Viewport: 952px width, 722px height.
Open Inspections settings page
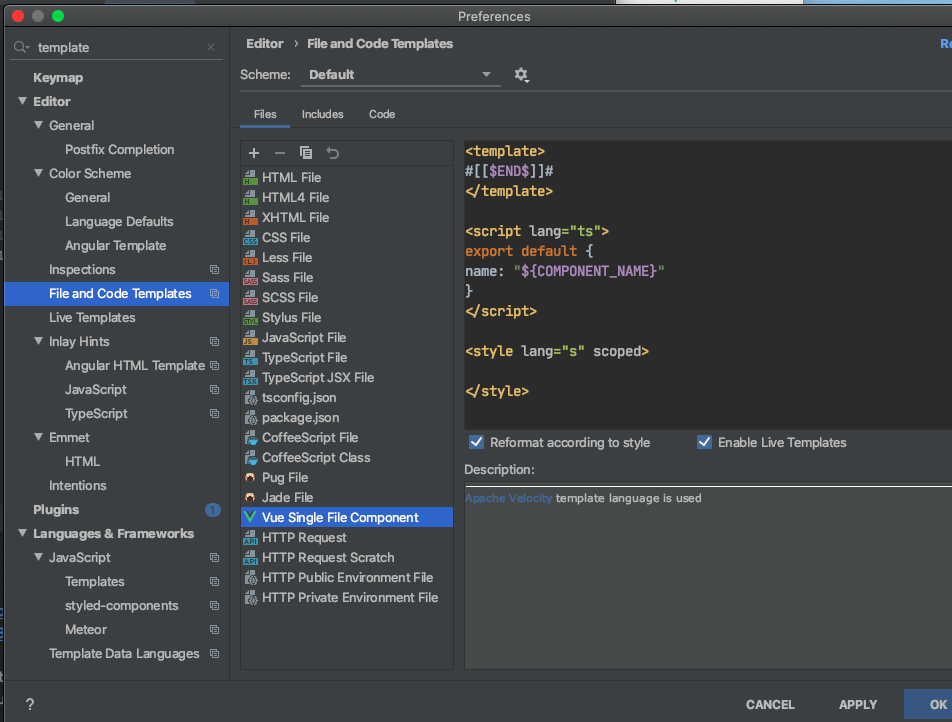click(82, 270)
